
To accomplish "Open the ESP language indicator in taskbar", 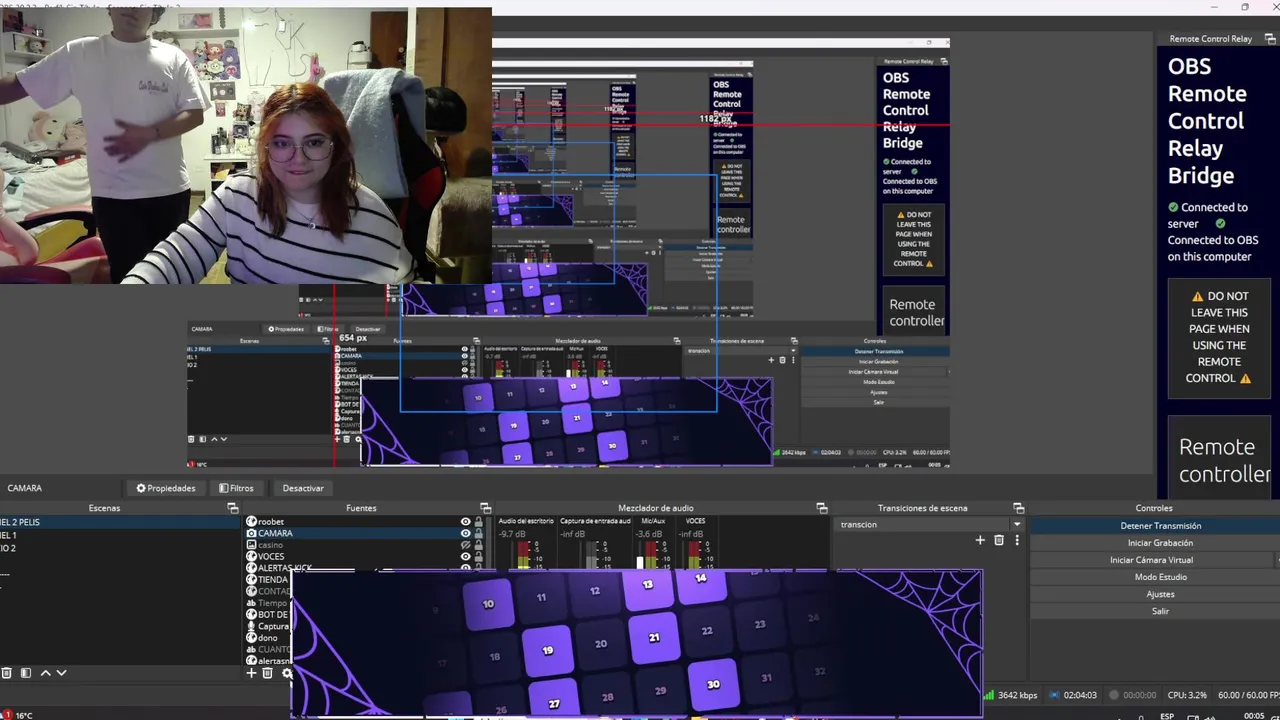I will point(1167,716).
